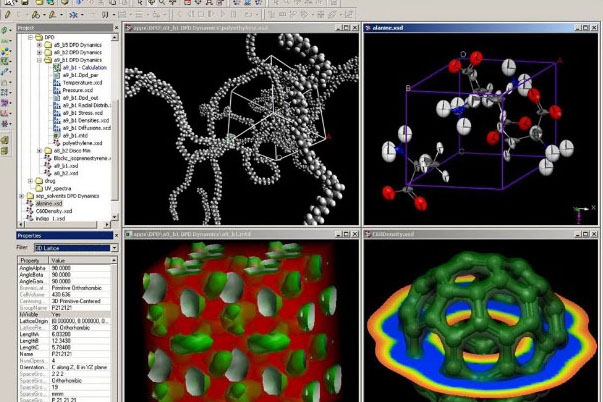603x402 pixels.
Task: Click the blue Clean structure icon
Action: click(73, 15)
